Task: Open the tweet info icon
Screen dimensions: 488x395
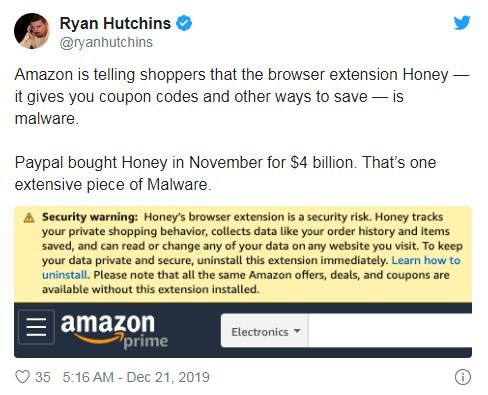Action: pos(463,377)
